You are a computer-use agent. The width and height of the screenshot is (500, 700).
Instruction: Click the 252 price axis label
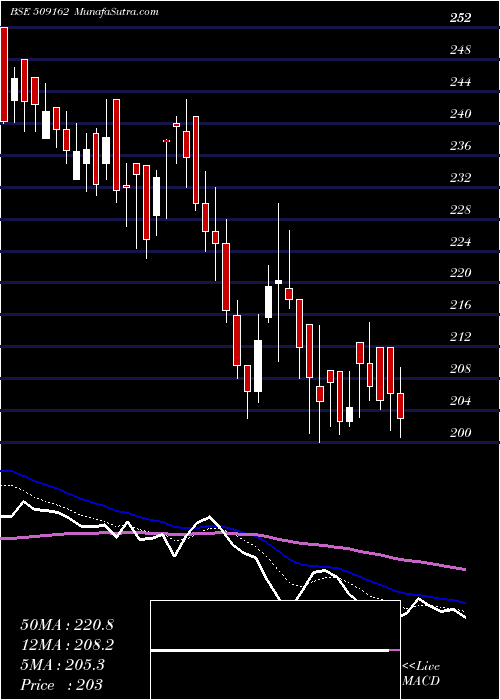point(460,18)
